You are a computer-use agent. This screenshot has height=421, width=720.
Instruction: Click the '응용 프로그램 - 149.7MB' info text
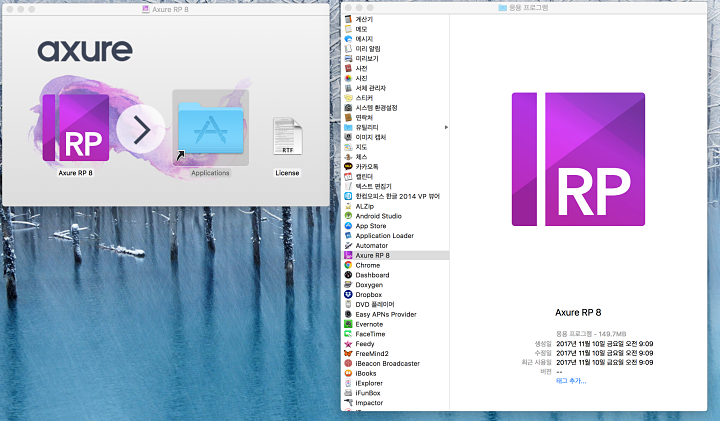tap(591, 334)
